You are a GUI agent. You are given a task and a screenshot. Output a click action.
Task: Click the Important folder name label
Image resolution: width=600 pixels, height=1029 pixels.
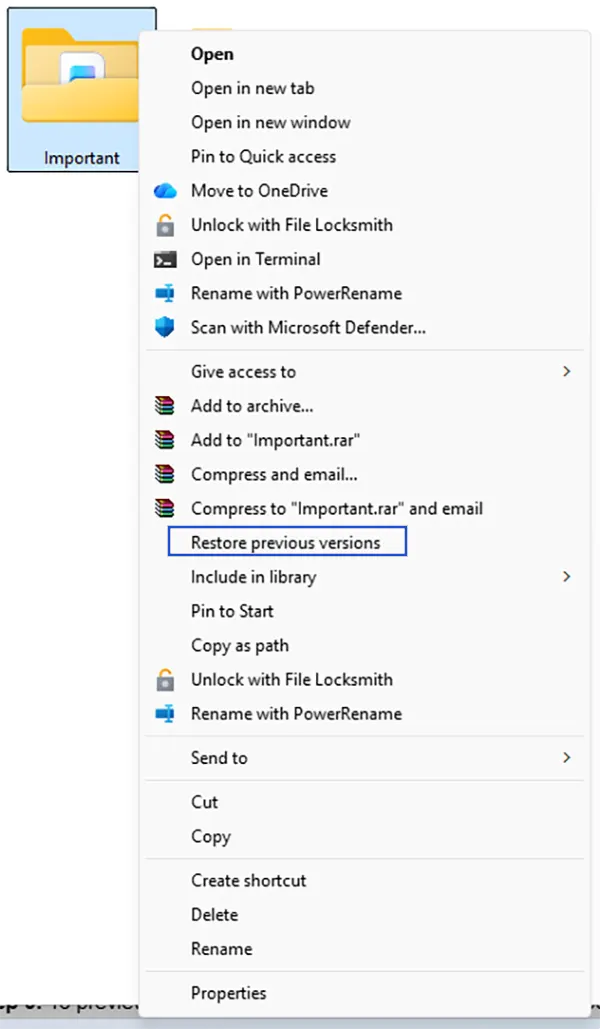81,158
